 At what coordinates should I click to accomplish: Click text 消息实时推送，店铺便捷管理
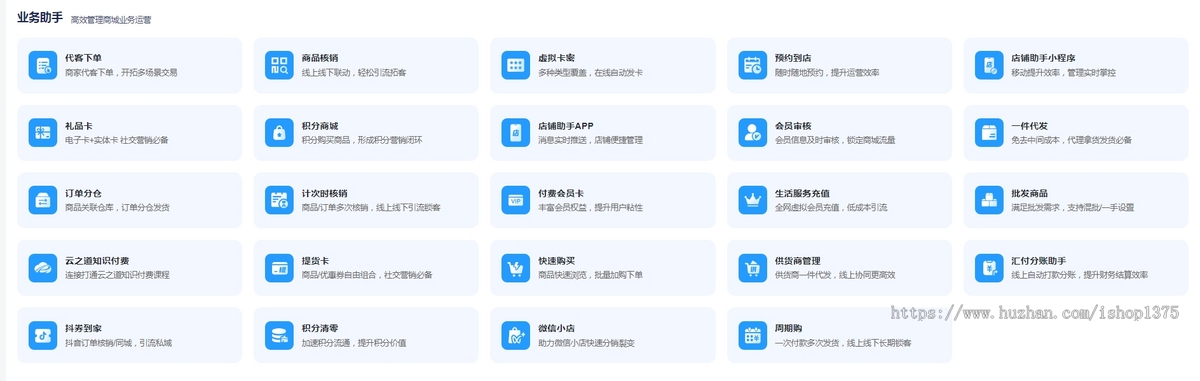(590, 140)
